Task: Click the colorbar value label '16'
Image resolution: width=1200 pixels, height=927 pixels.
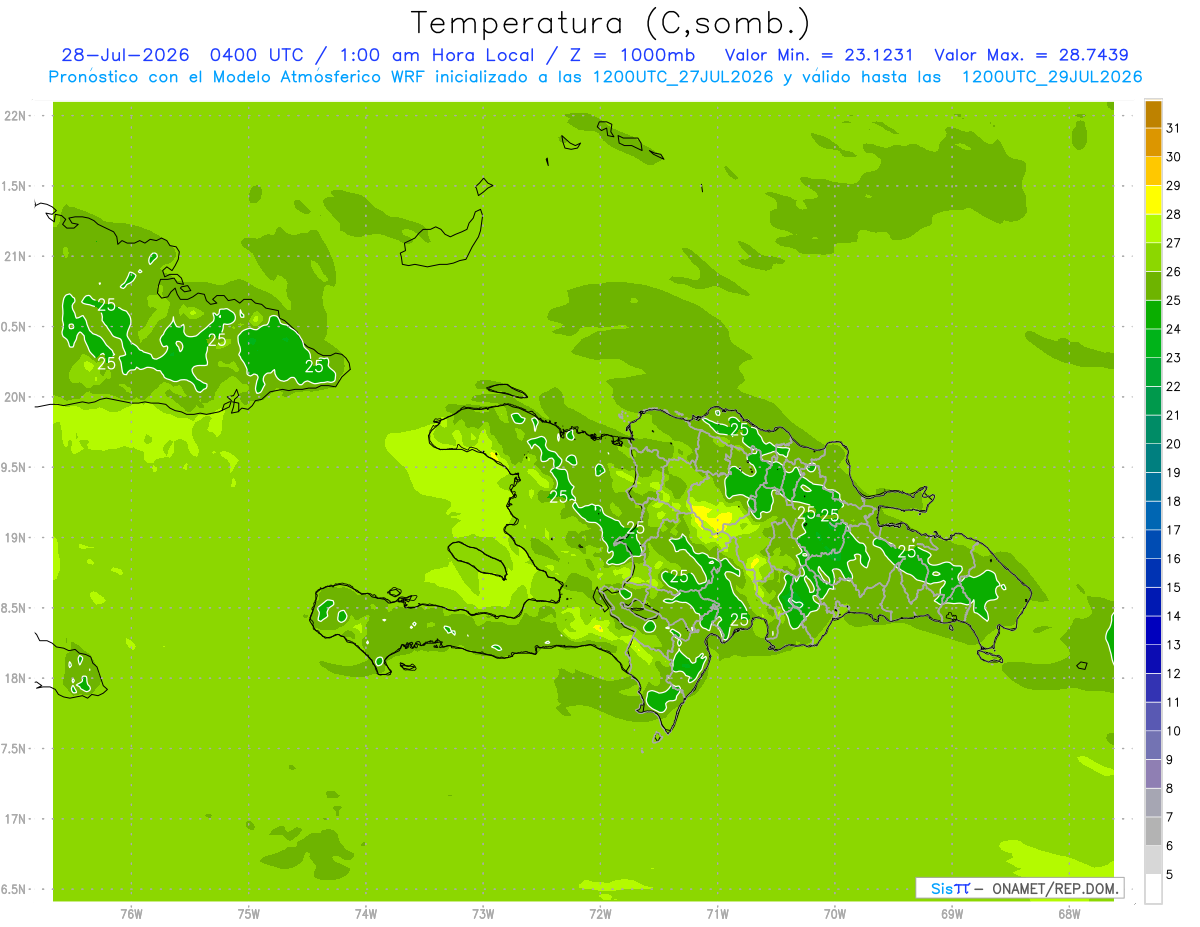Action: tap(1174, 559)
